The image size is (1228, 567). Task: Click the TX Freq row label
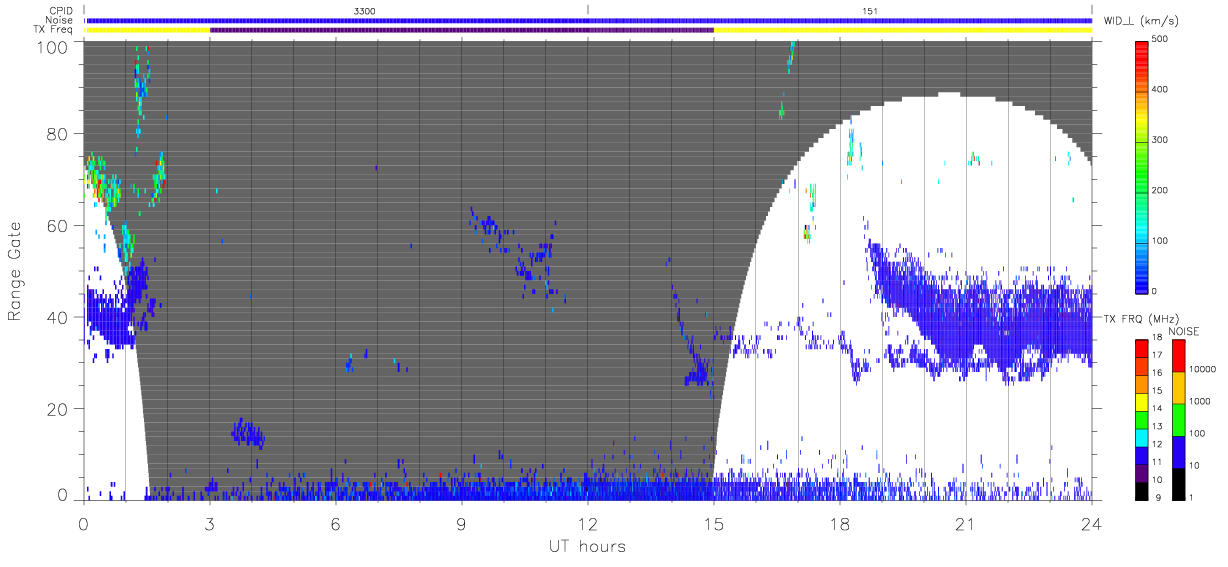tap(54, 30)
